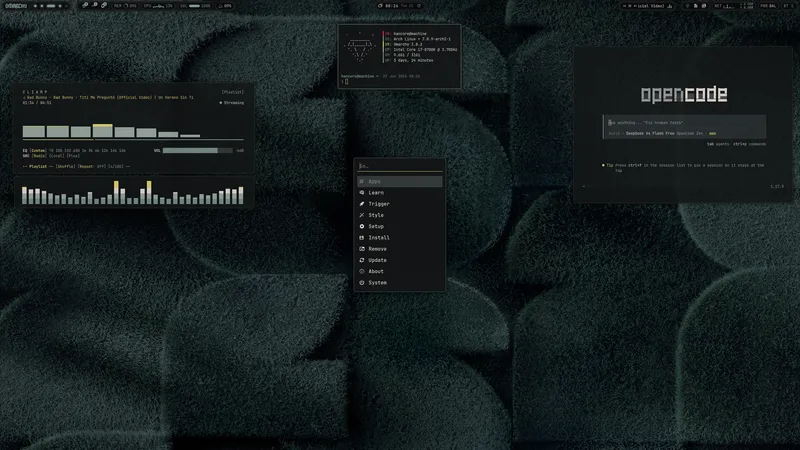This screenshot has height=450, width=800.
Task: Click the [Playlist] button in Cliamp
Action: 233,92
